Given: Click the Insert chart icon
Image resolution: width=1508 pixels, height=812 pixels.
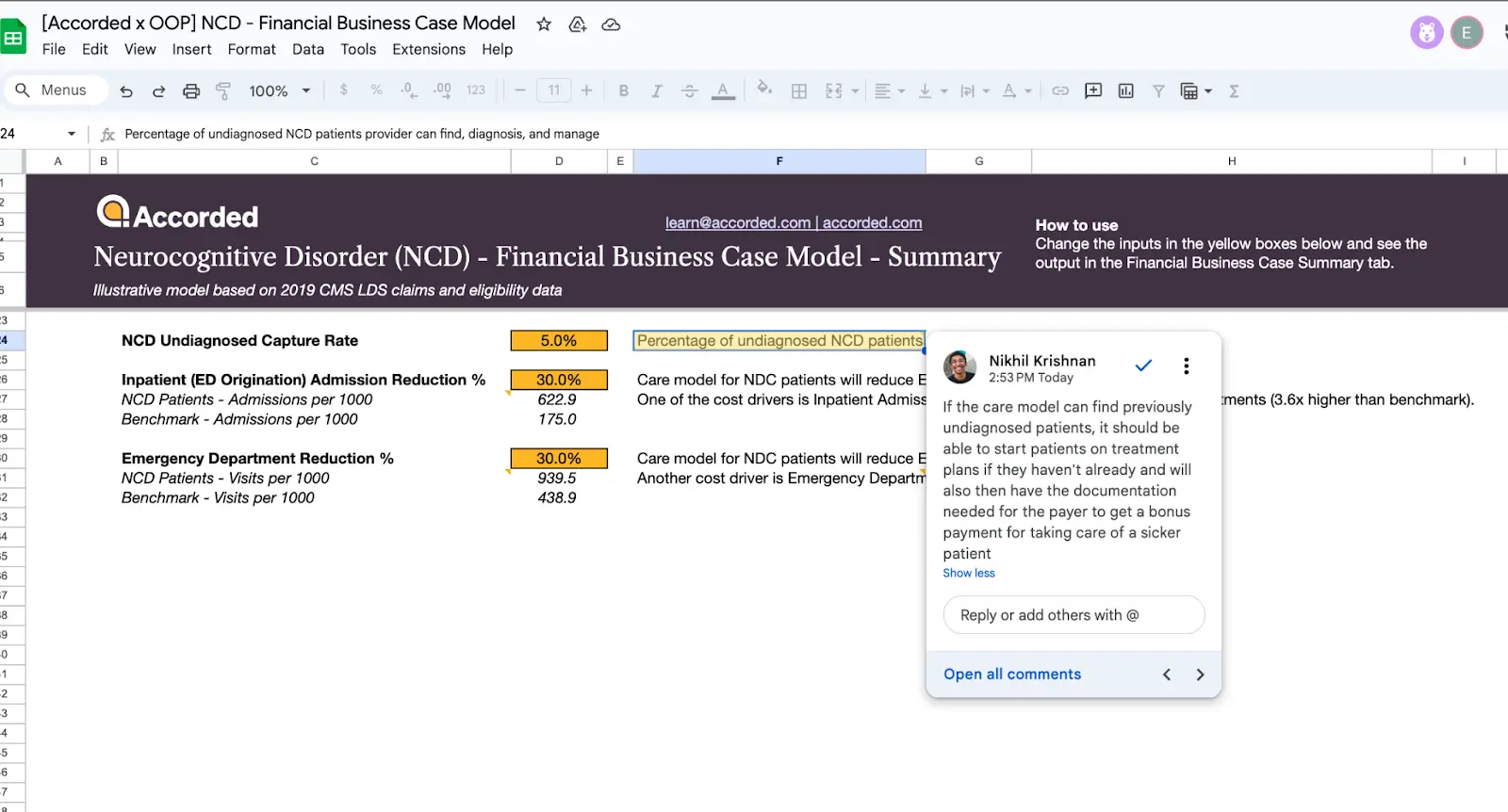Looking at the screenshot, I should point(1125,91).
